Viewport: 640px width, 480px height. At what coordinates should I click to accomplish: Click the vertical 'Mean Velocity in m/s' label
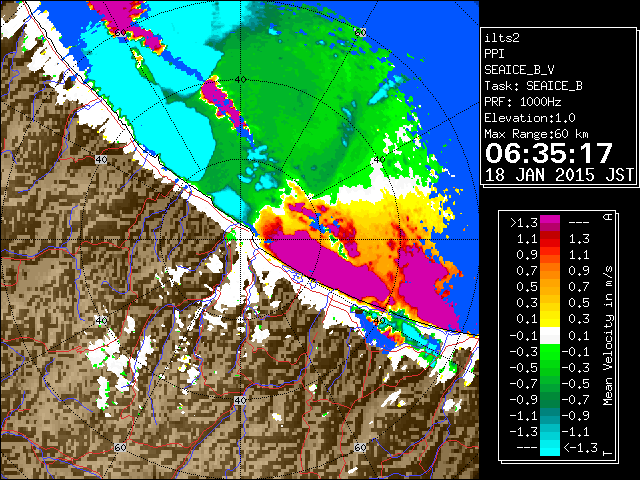pyautogui.click(x=608, y=336)
